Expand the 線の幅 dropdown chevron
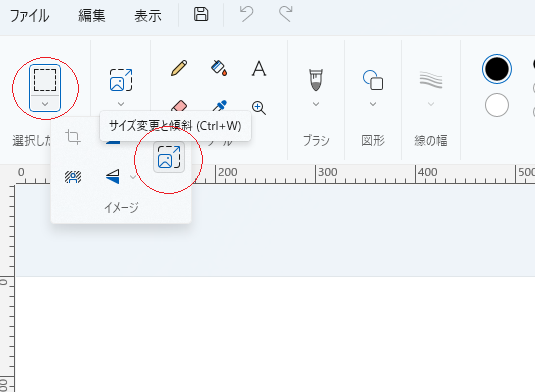Image resolution: width=535 pixels, height=392 pixels. (431, 104)
